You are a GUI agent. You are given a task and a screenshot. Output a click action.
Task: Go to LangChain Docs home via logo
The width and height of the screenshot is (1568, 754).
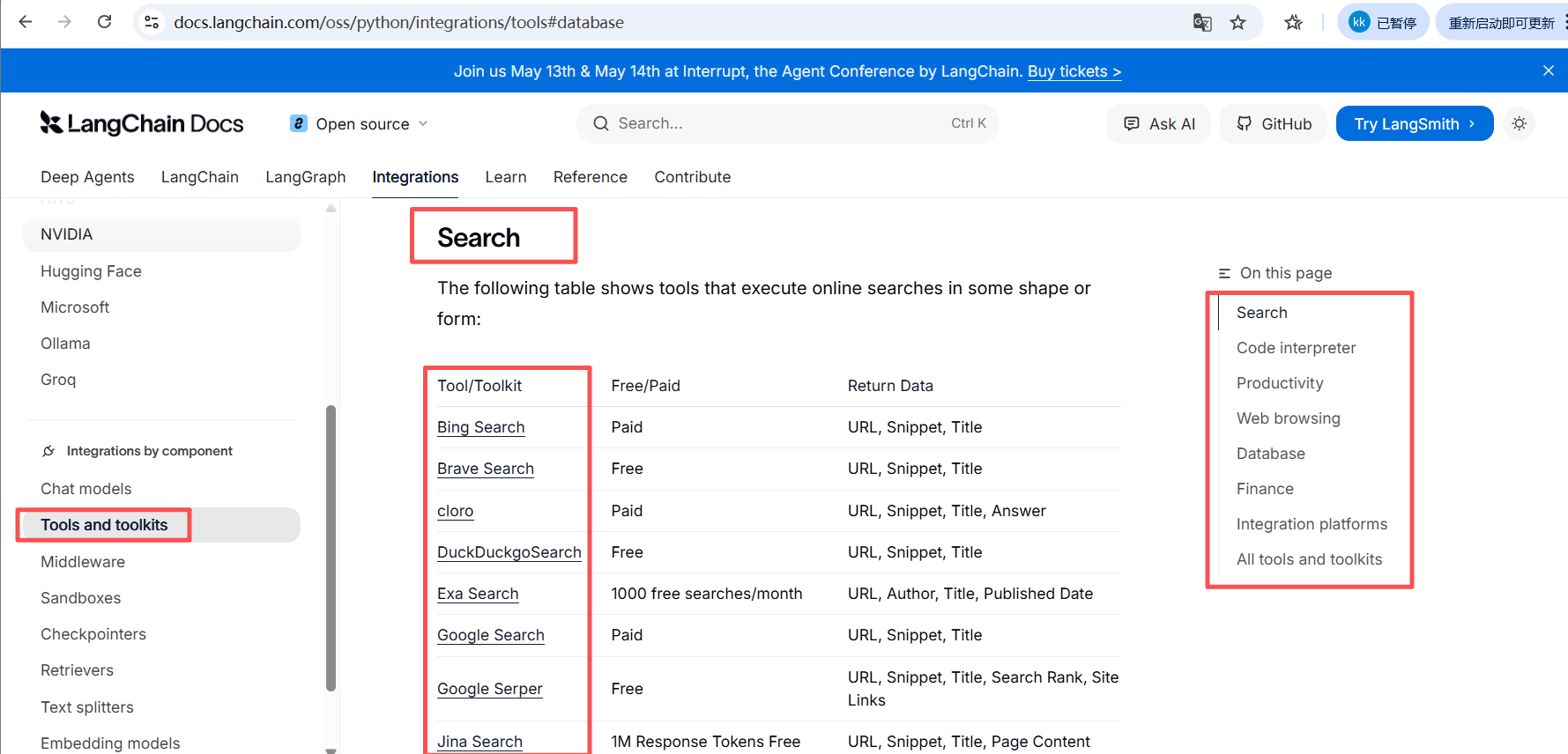pyautogui.click(x=142, y=124)
